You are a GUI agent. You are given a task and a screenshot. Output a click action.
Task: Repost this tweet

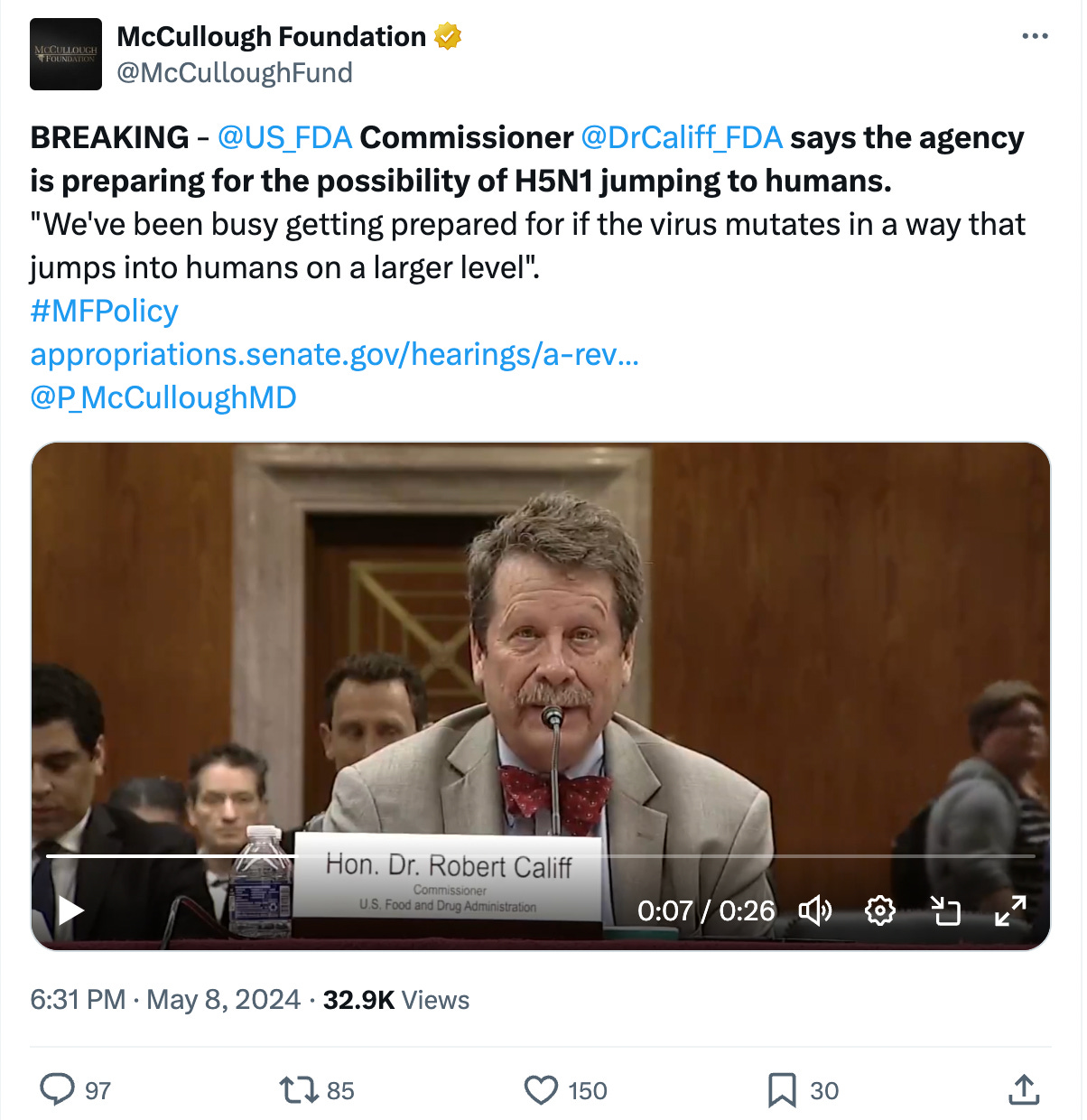(299, 1089)
